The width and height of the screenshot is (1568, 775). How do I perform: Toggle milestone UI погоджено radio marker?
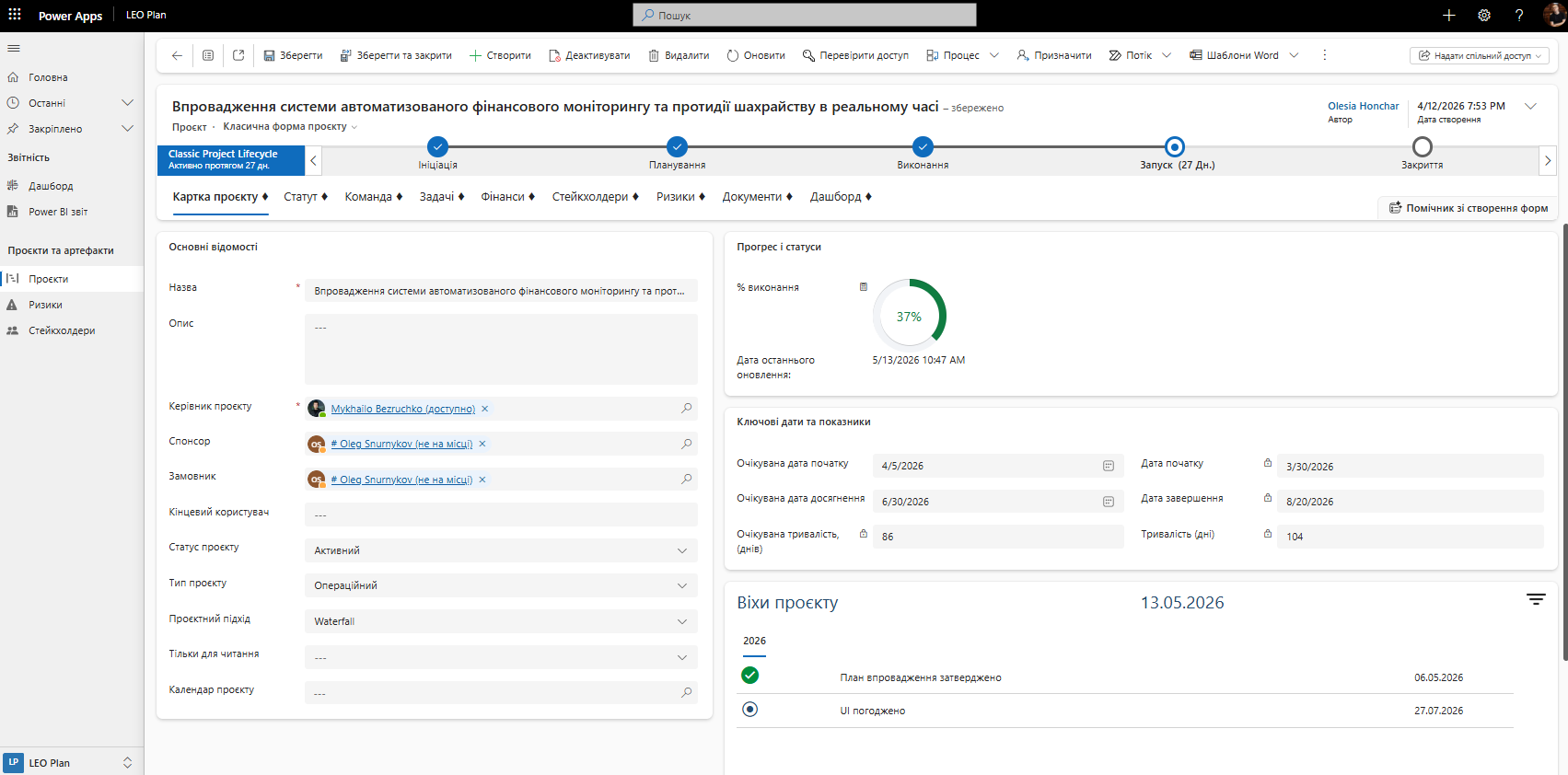point(750,710)
